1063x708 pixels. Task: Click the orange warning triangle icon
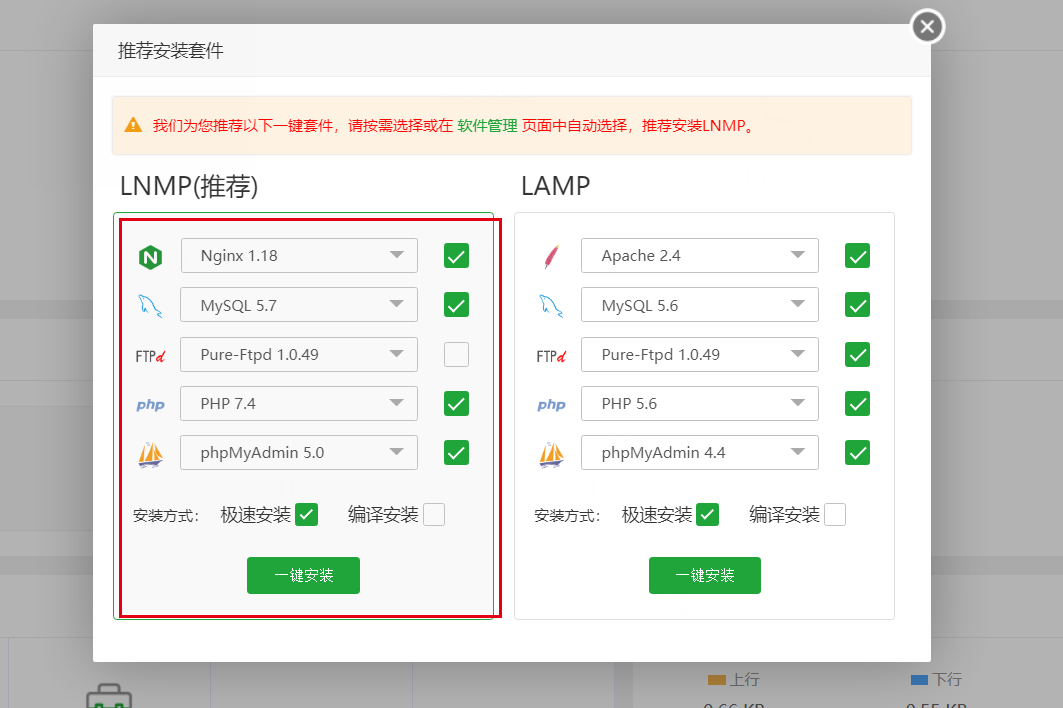click(133, 125)
